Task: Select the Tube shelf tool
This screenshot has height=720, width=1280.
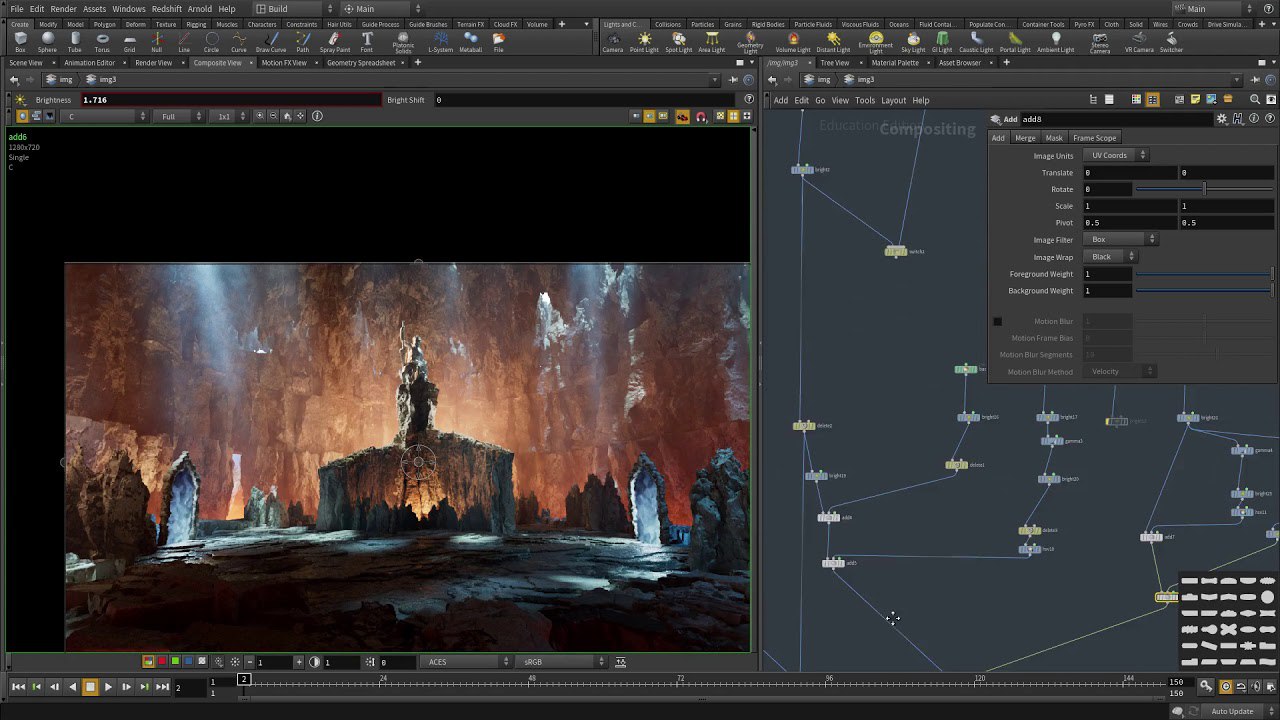Action: pyautogui.click(x=75, y=42)
